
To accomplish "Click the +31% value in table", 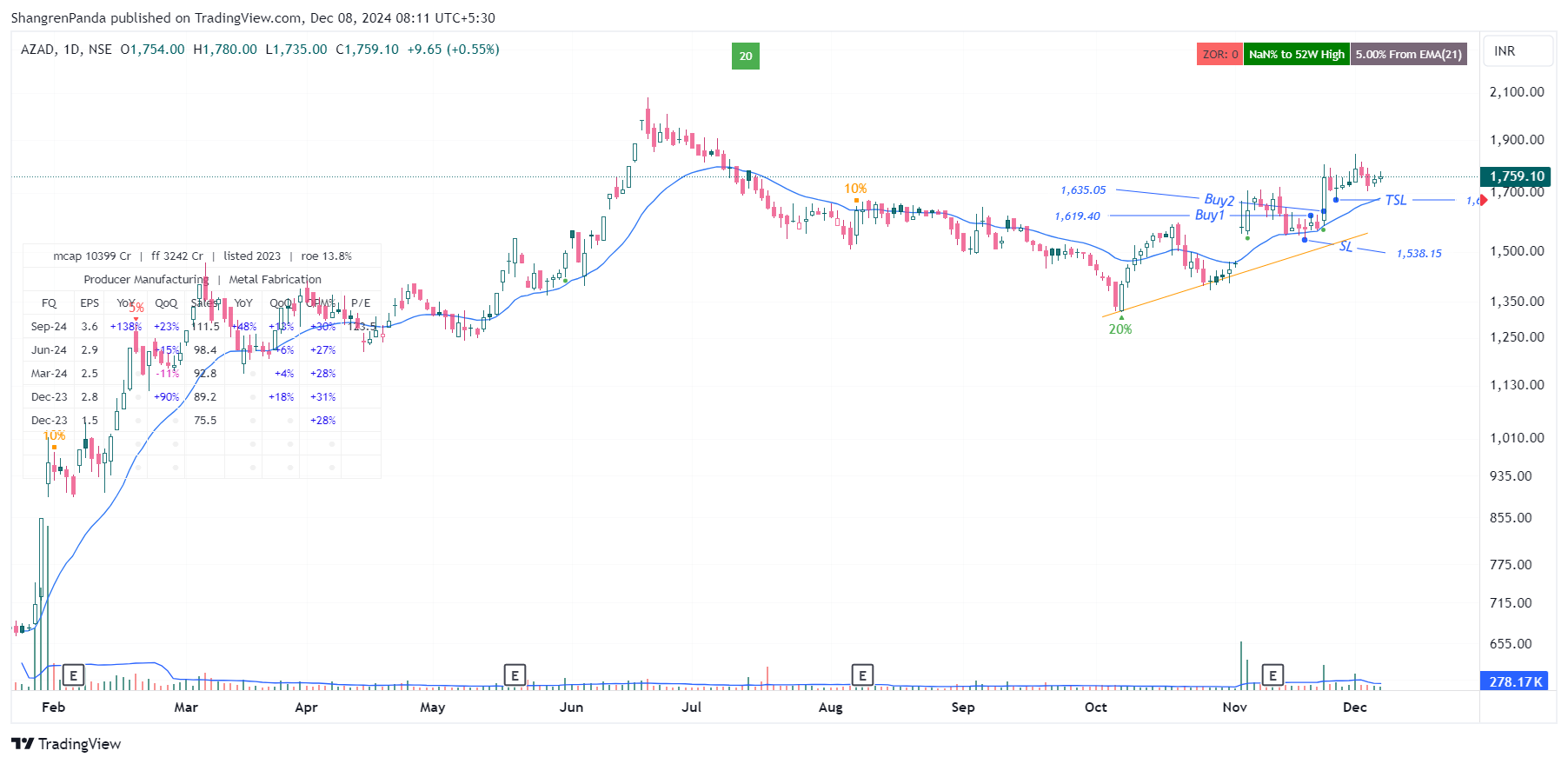I will click(x=322, y=397).
